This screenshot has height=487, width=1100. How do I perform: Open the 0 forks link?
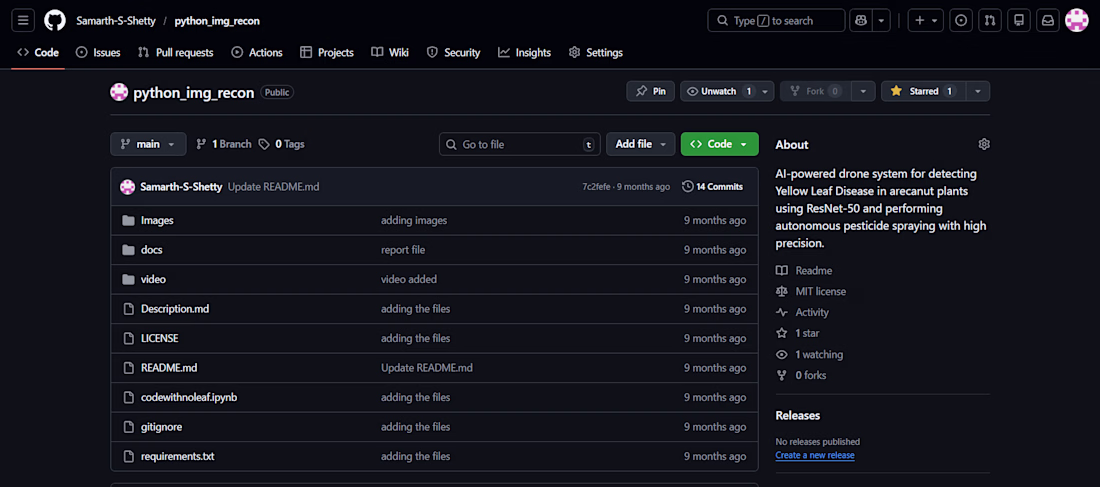(x=800, y=375)
